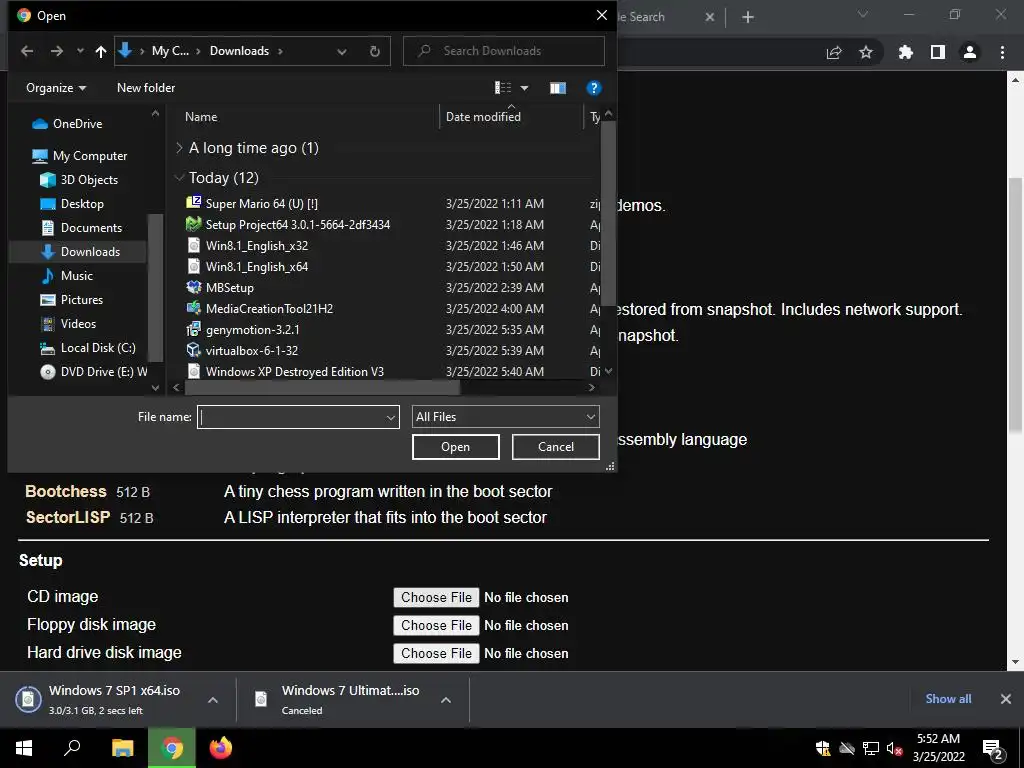Open the dialog Help icon

[x=594, y=88]
